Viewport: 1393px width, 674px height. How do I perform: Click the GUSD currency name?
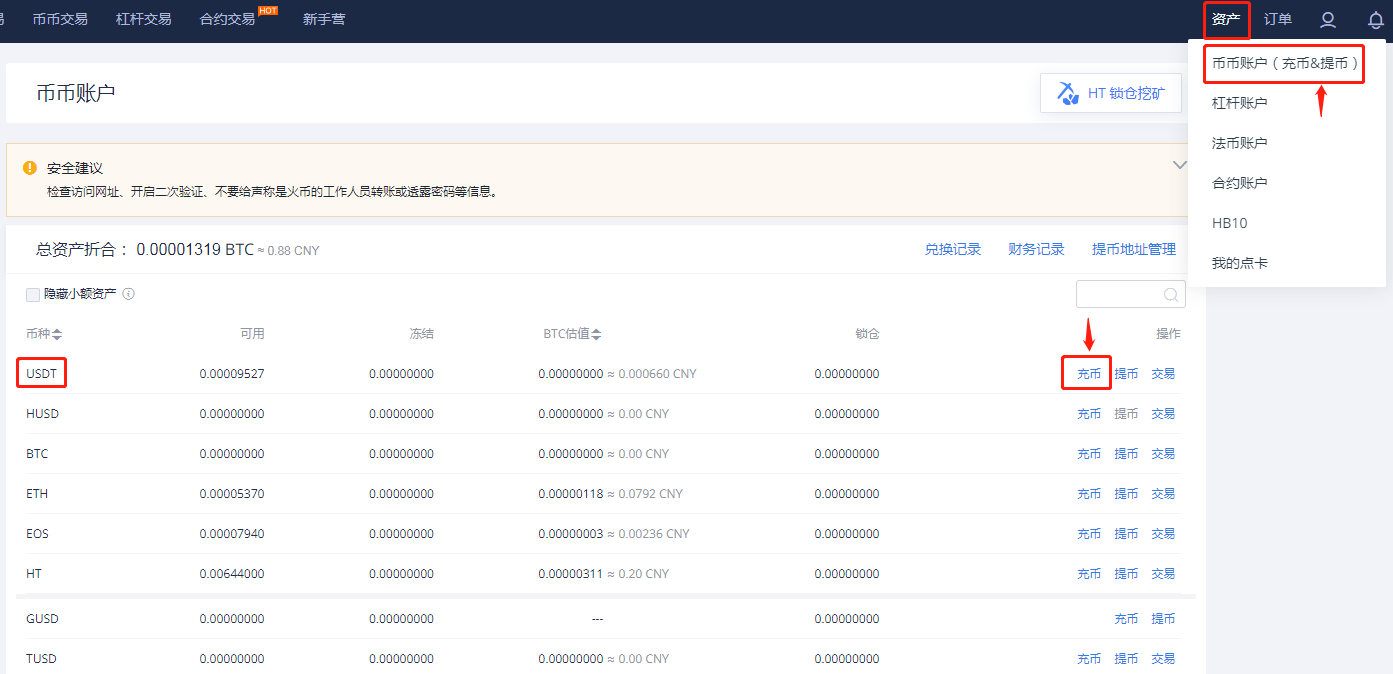(43, 619)
